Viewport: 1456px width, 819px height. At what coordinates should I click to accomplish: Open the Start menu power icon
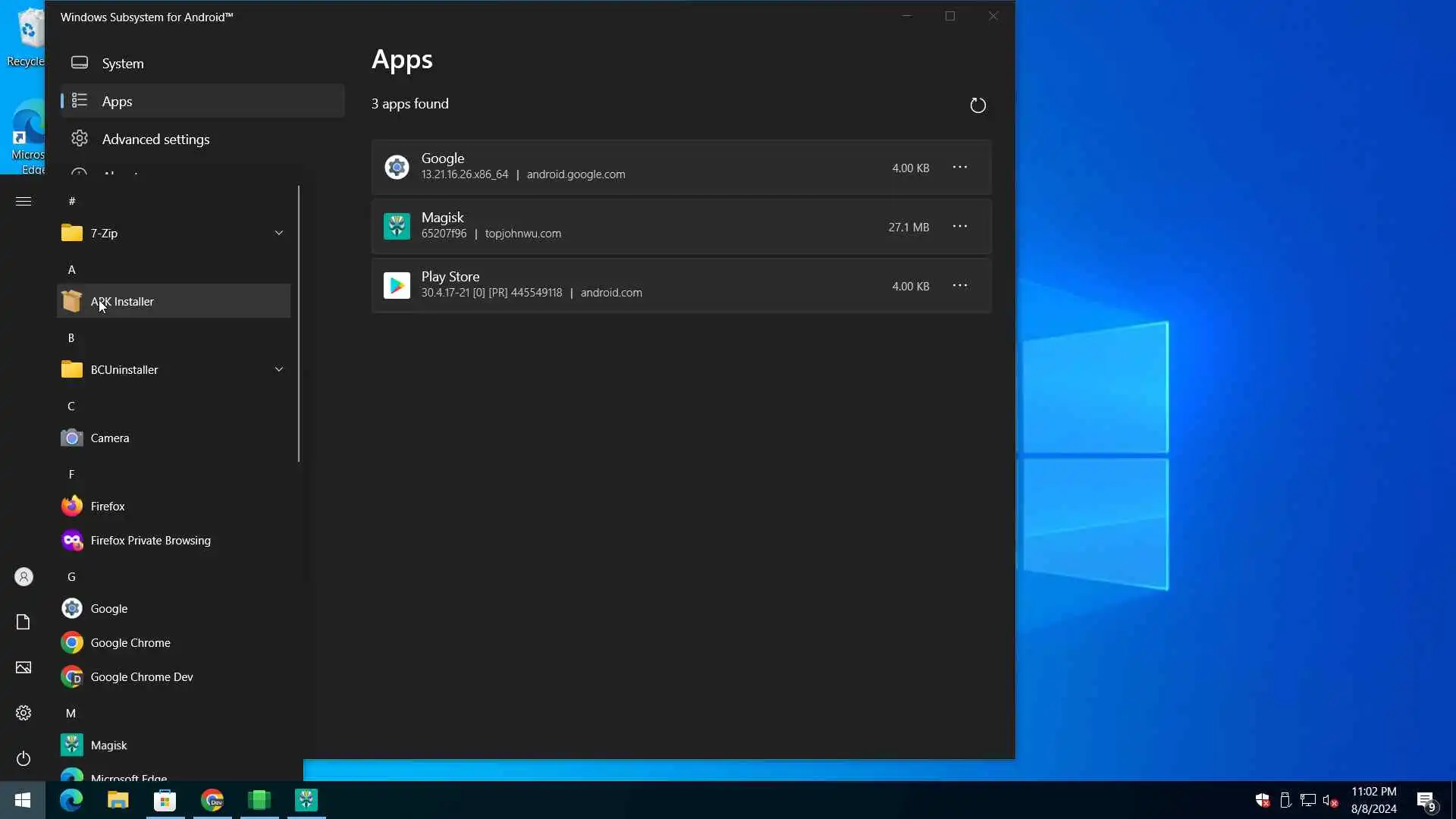[24, 758]
